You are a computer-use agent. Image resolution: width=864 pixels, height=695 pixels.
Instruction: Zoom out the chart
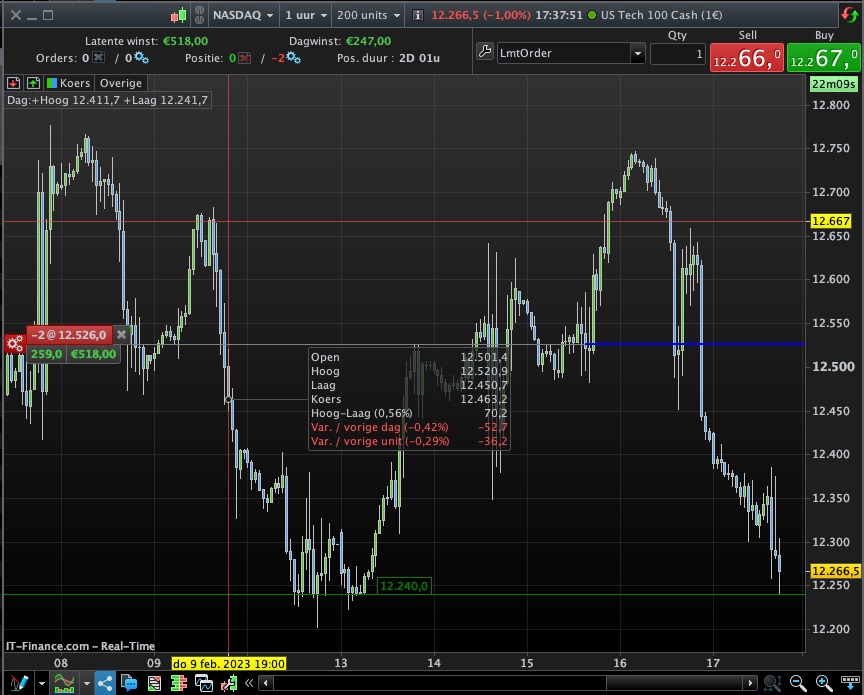[798, 683]
